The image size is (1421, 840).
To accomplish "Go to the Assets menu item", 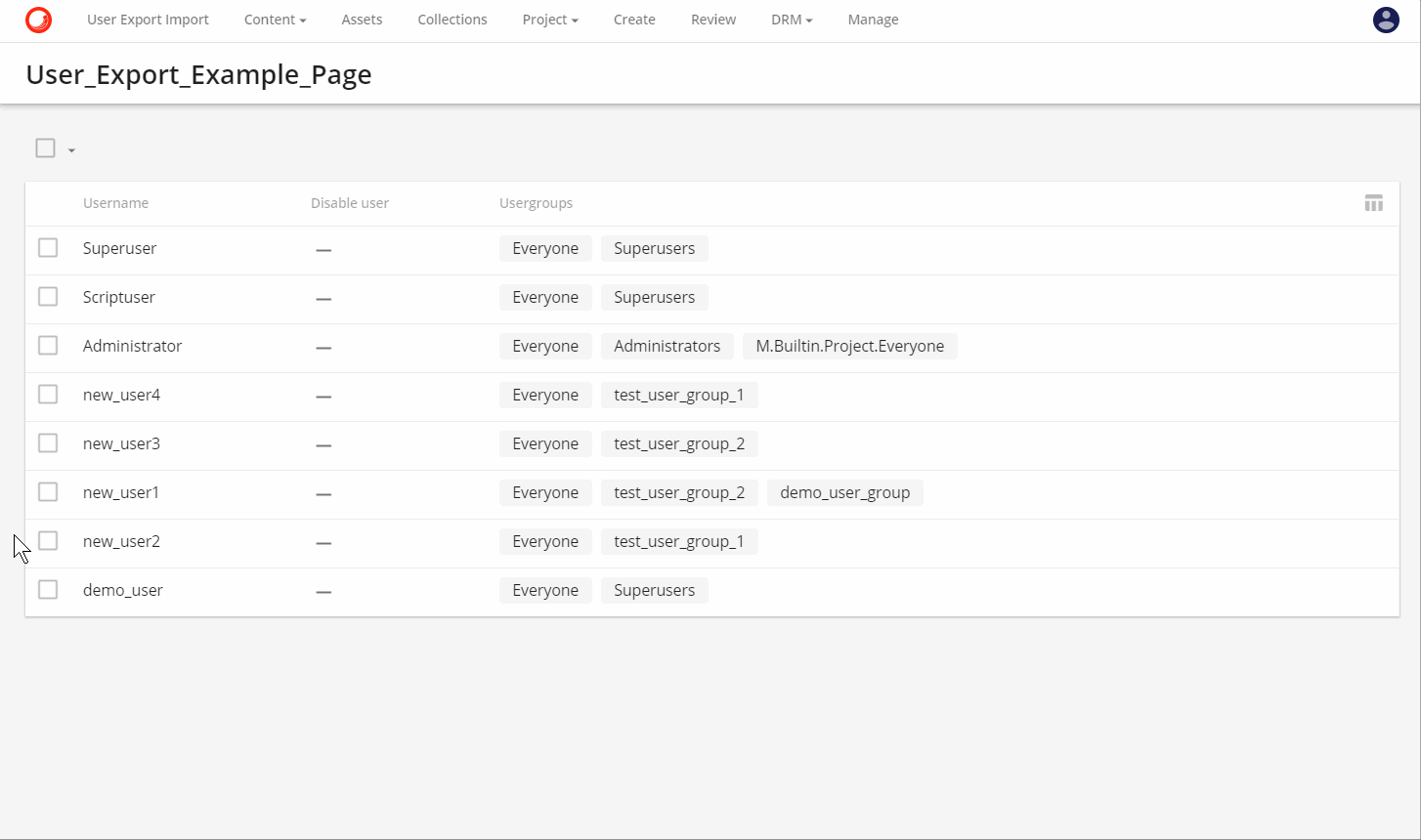I will 362,20.
